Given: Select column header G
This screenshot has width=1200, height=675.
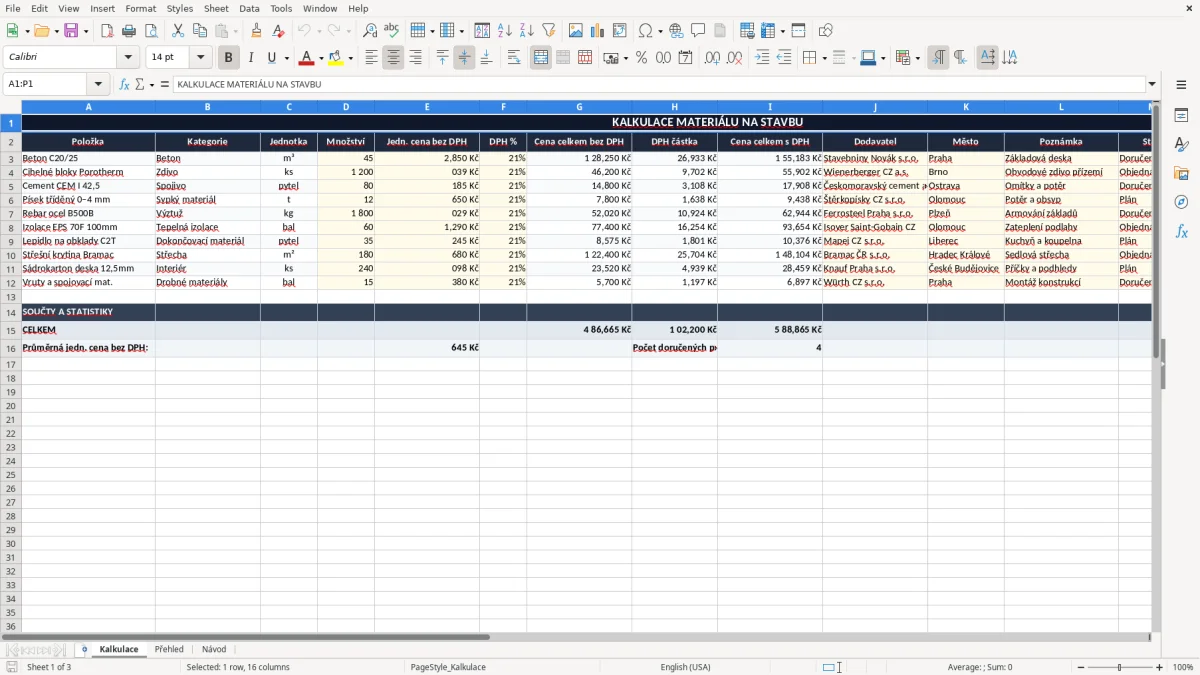Looking at the screenshot, I should click(579, 107).
